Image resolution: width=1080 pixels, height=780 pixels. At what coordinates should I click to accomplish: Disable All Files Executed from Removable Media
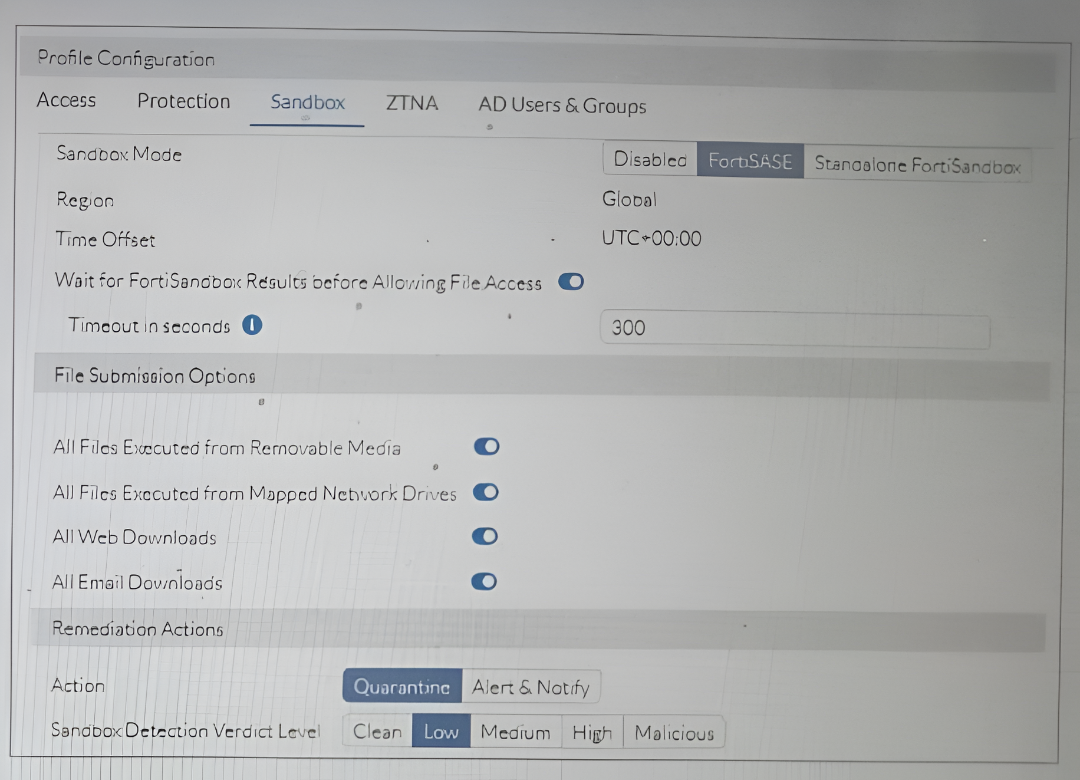(486, 446)
